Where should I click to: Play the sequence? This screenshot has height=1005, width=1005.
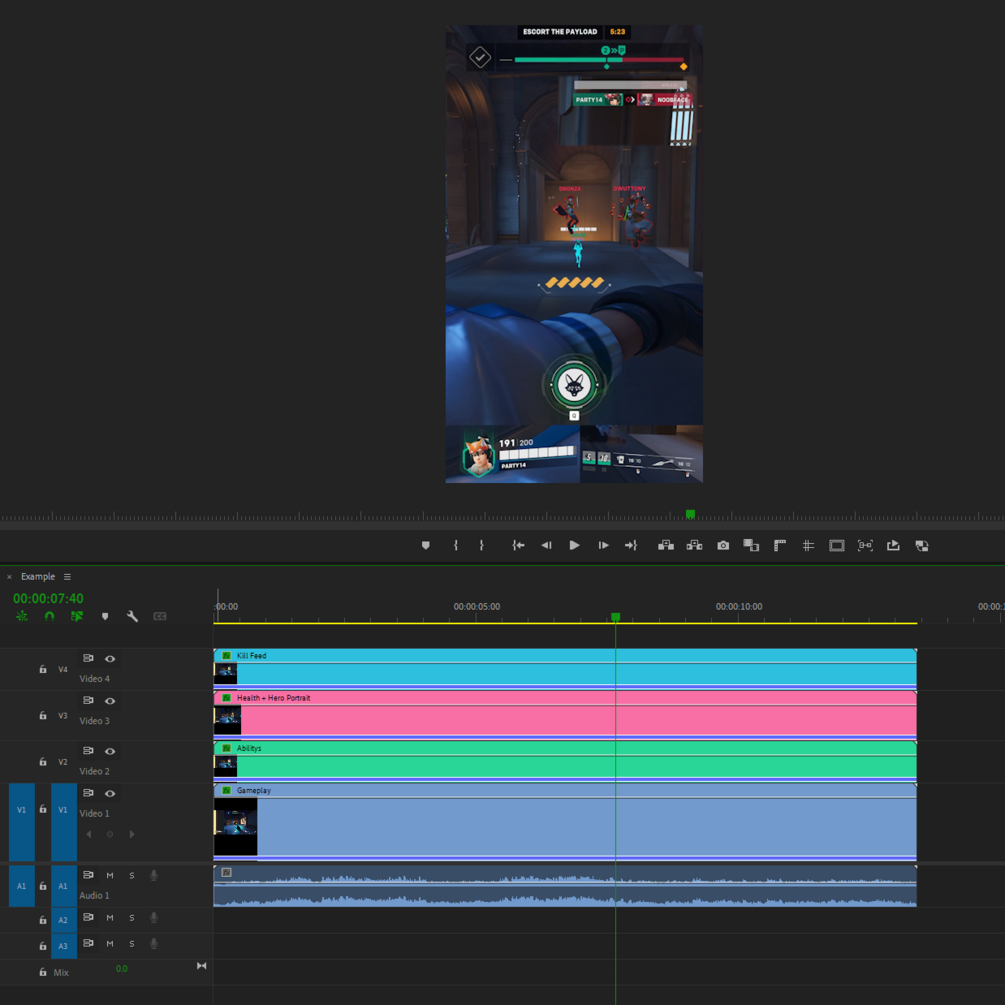[x=574, y=545]
